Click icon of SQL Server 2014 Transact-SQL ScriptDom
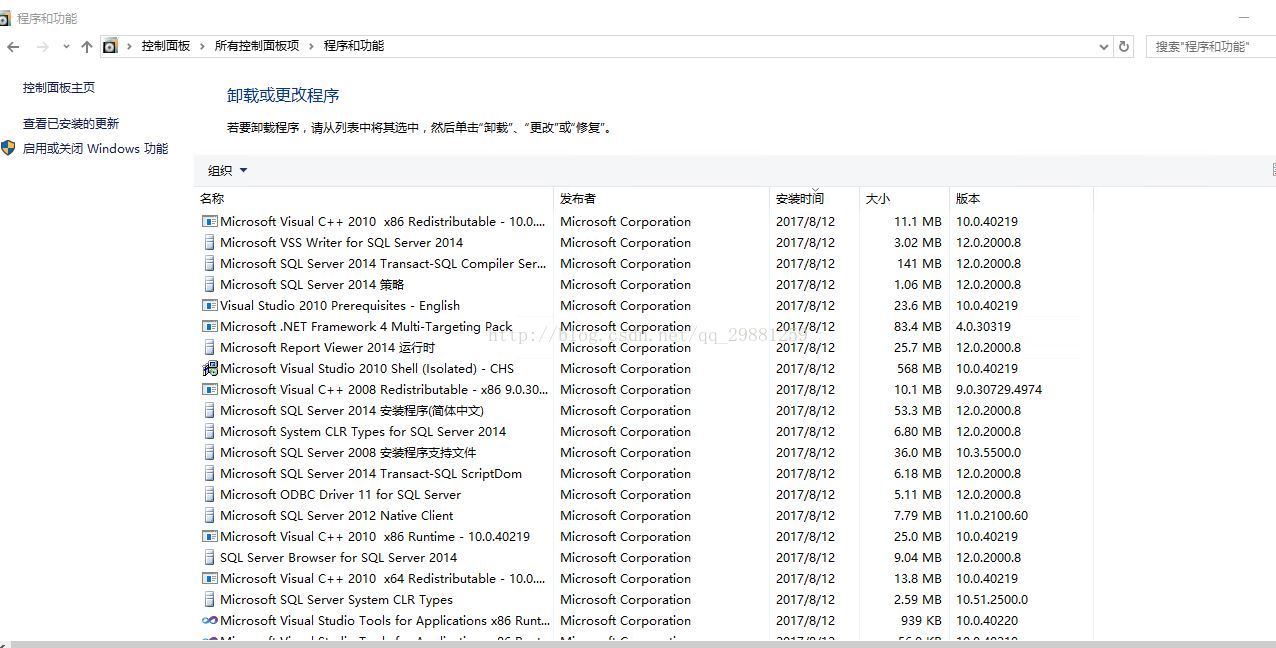The image size is (1276, 648). click(210, 474)
